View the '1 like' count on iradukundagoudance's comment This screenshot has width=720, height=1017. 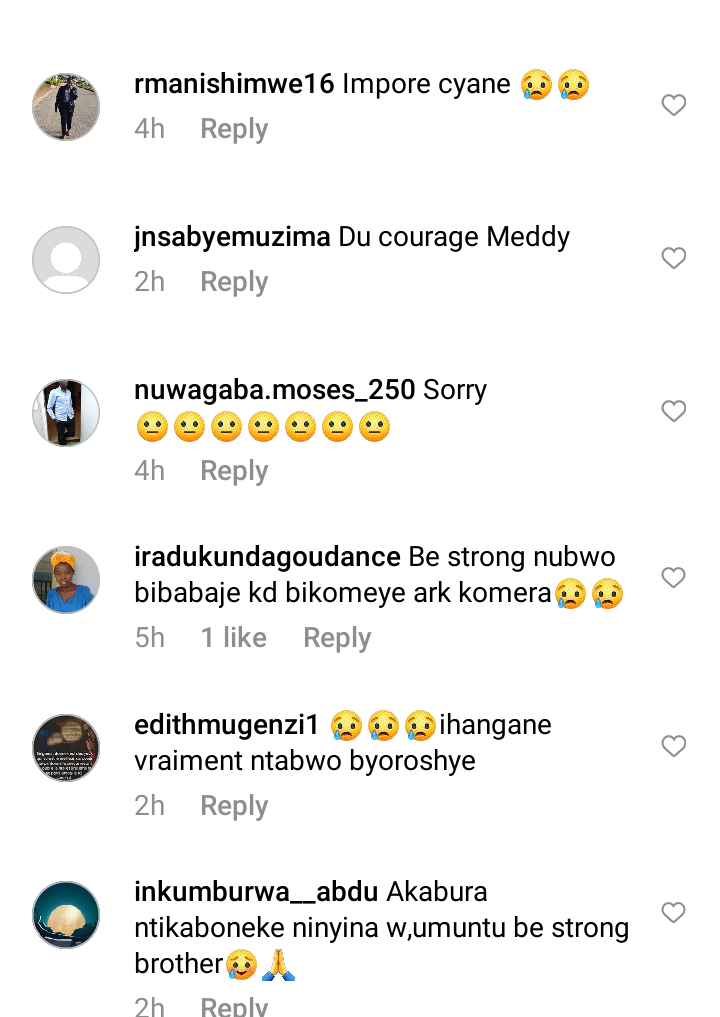coord(234,638)
